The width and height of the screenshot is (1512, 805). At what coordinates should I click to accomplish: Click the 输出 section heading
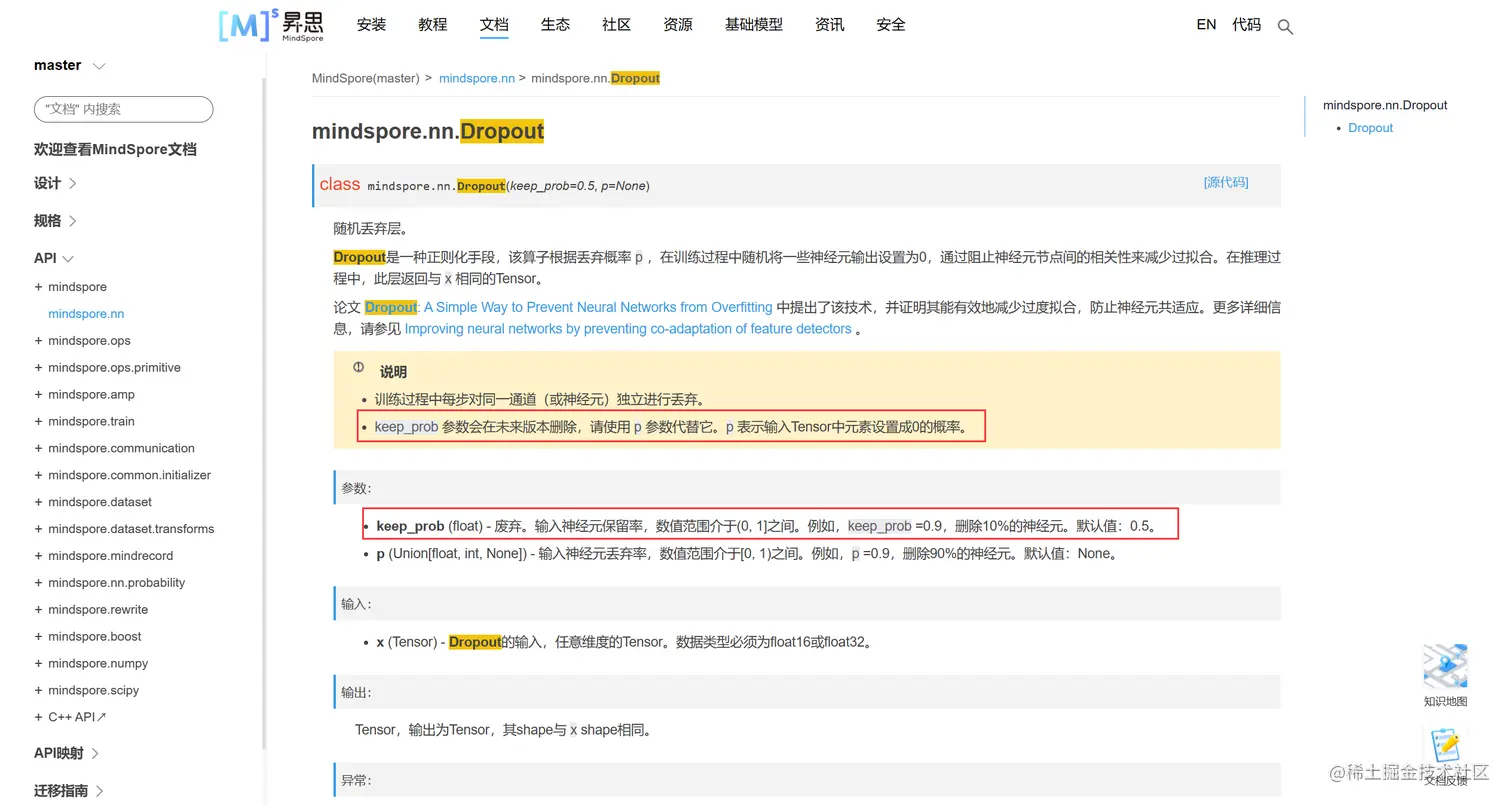click(356, 692)
